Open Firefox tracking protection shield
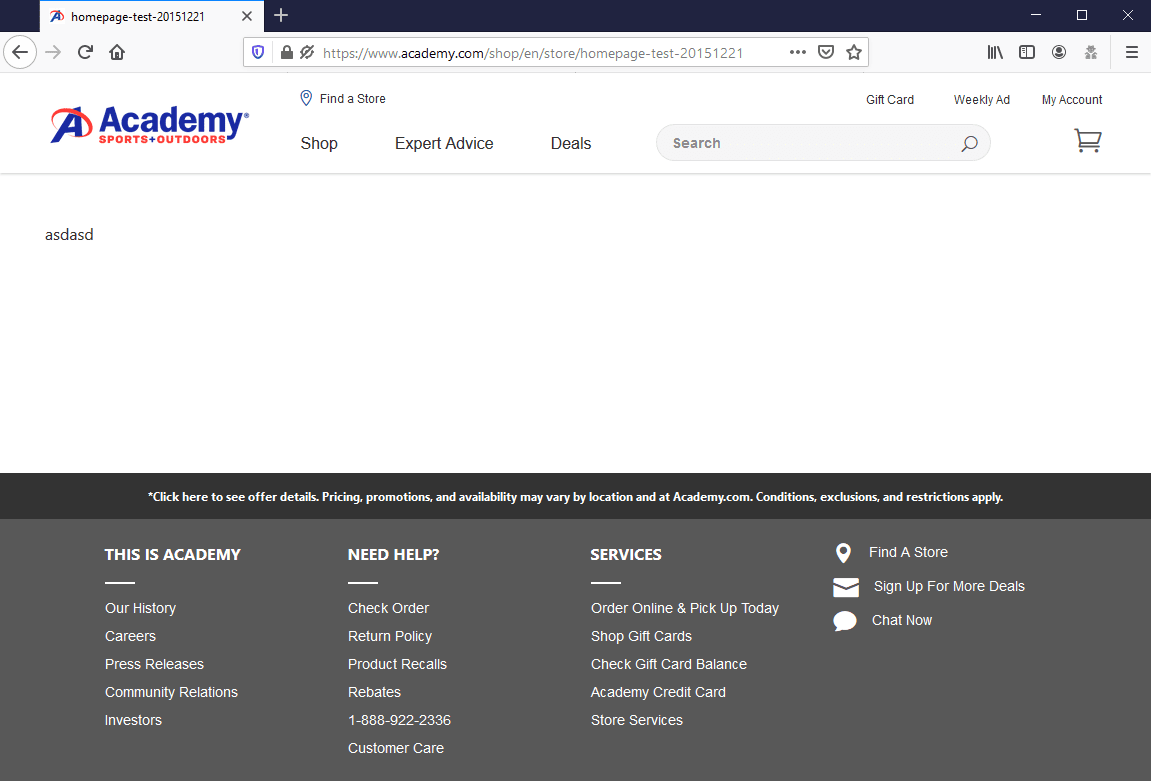This screenshot has width=1151, height=781. [258, 53]
